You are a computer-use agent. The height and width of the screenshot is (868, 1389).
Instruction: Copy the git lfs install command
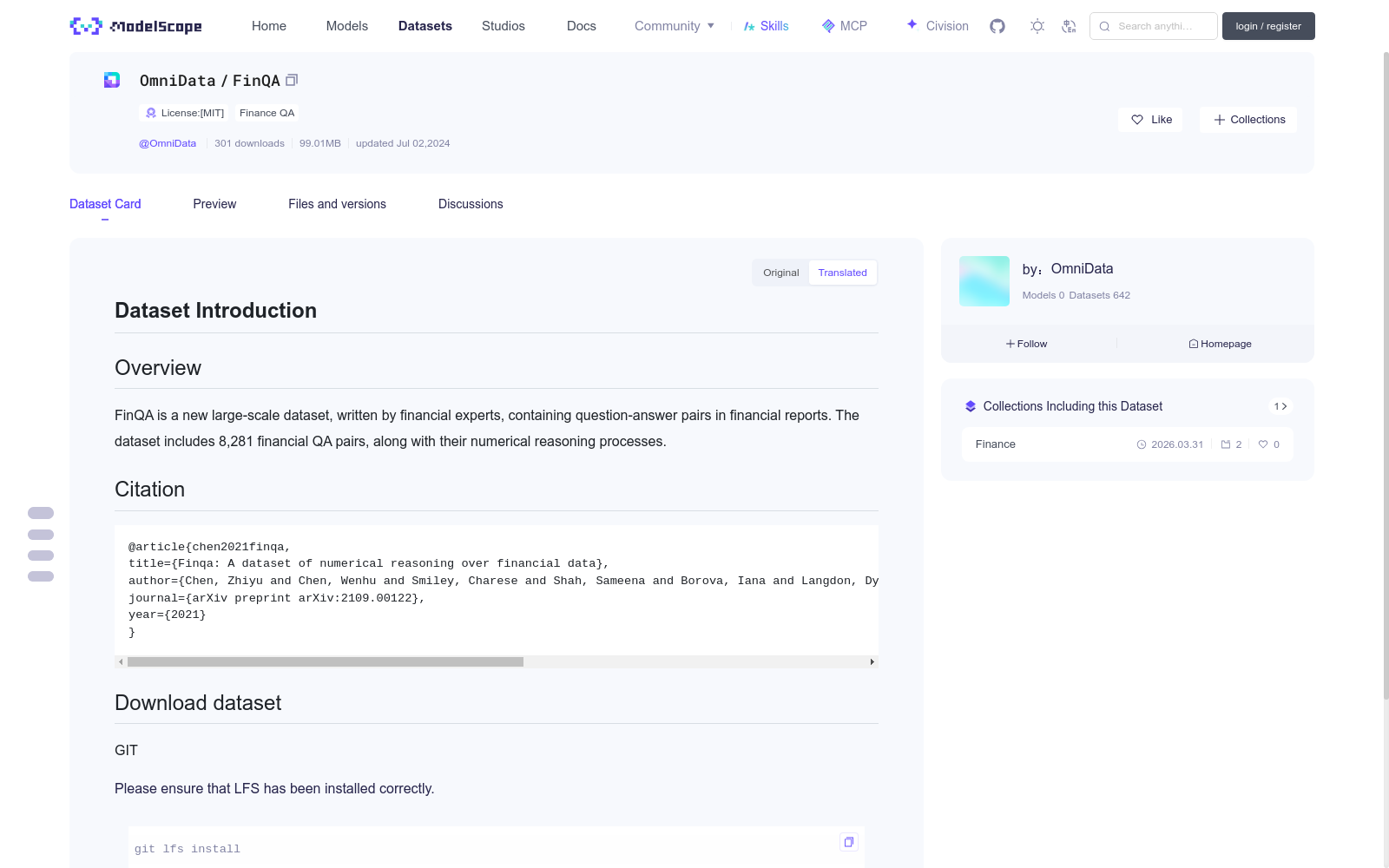(849, 842)
